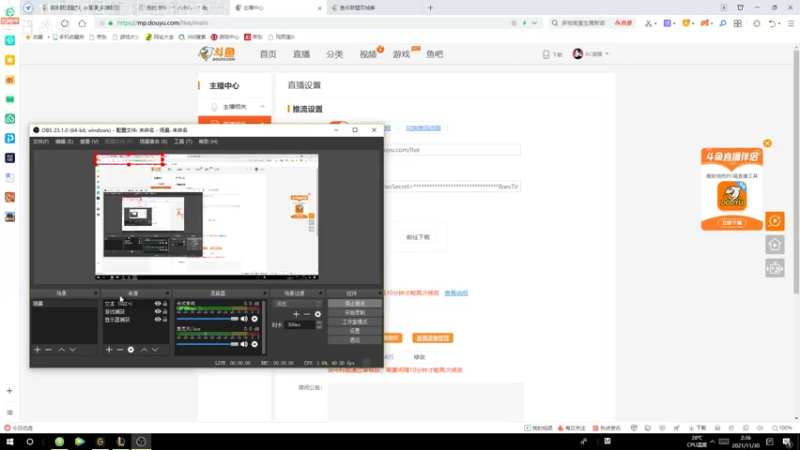Open source properties gear icon
800x450 pixels.
pos(131,350)
